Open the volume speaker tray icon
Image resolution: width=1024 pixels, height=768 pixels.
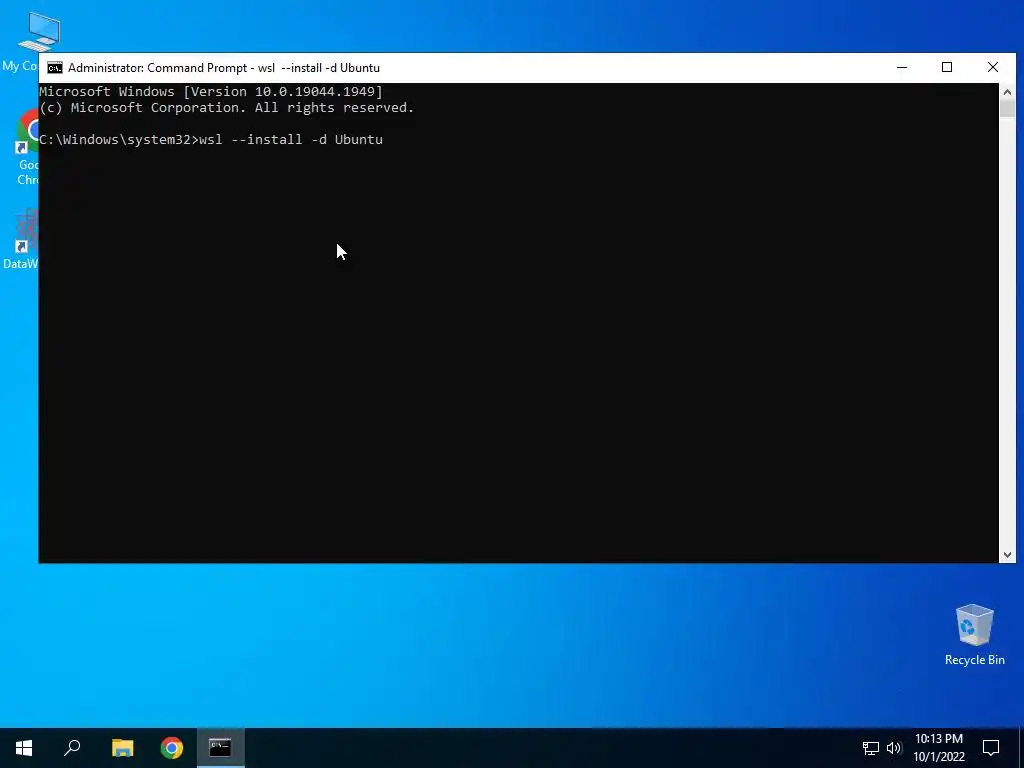(894, 748)
